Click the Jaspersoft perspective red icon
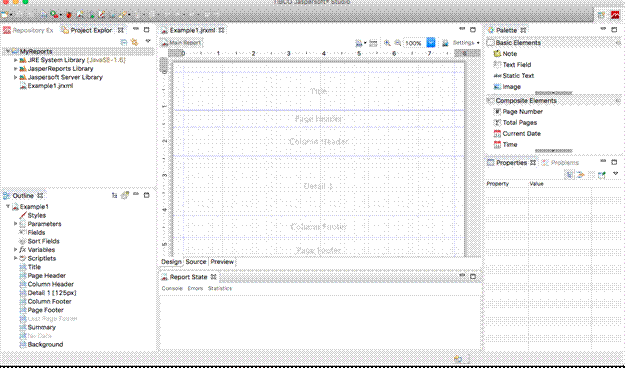Viewport: 631px width, 372px height. [x=615, y=15]
